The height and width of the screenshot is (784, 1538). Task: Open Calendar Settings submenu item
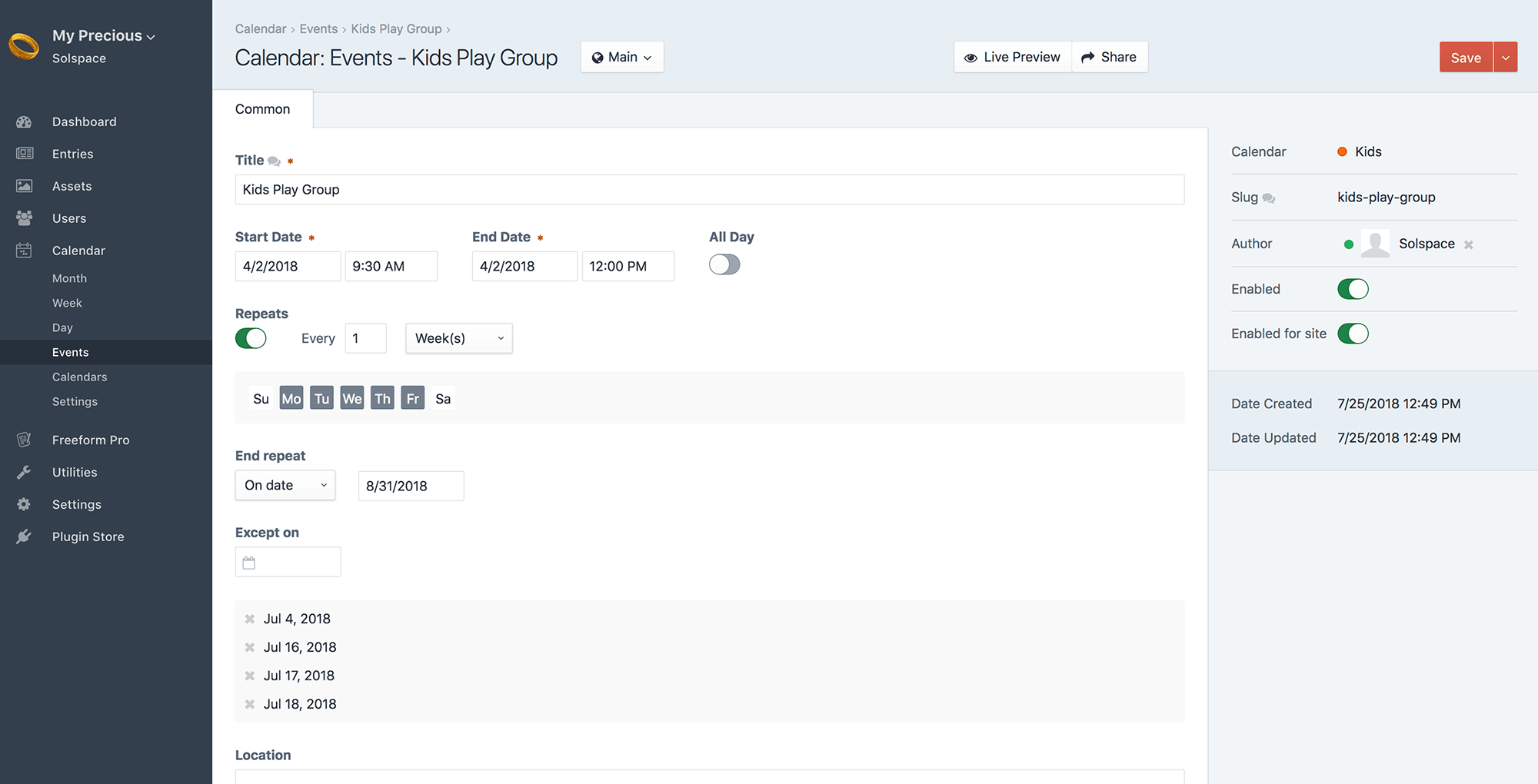point(75,401)
